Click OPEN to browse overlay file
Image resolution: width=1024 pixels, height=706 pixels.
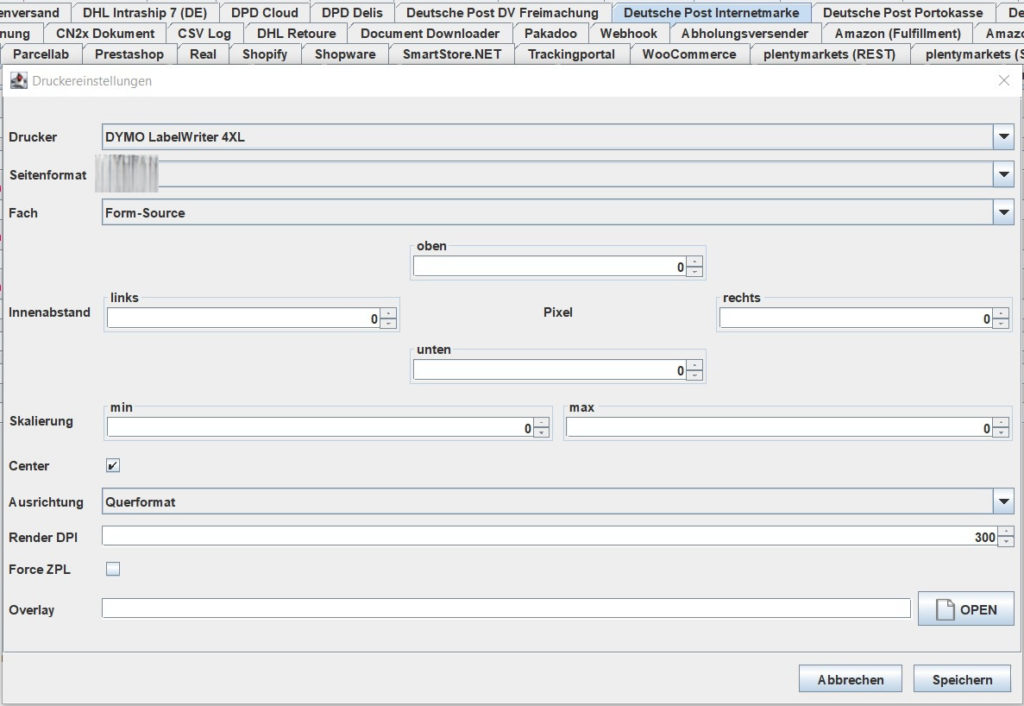pyautogui.click(x=966, y=609)
